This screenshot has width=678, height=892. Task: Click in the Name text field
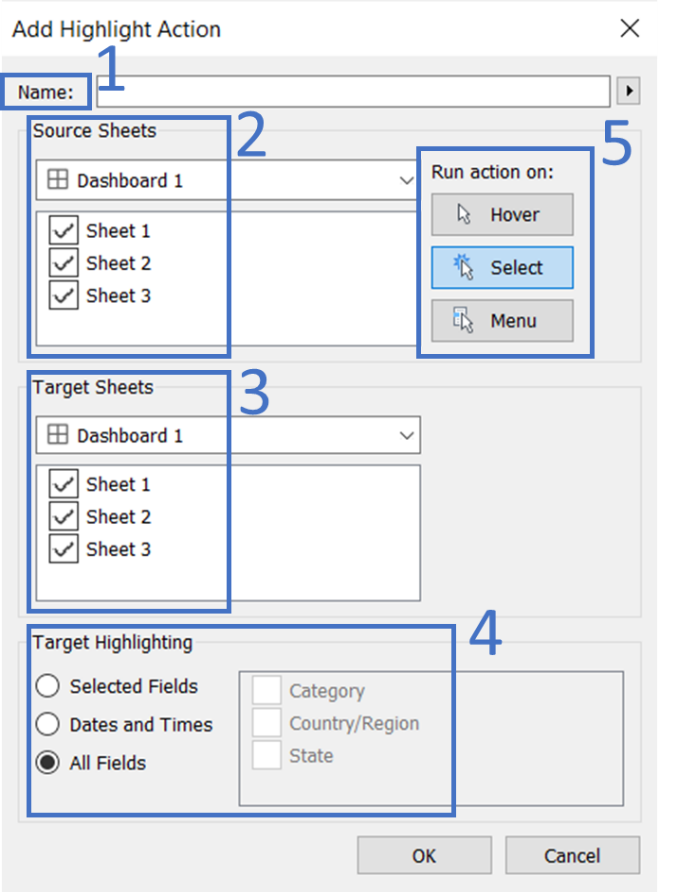coord(353,91)
